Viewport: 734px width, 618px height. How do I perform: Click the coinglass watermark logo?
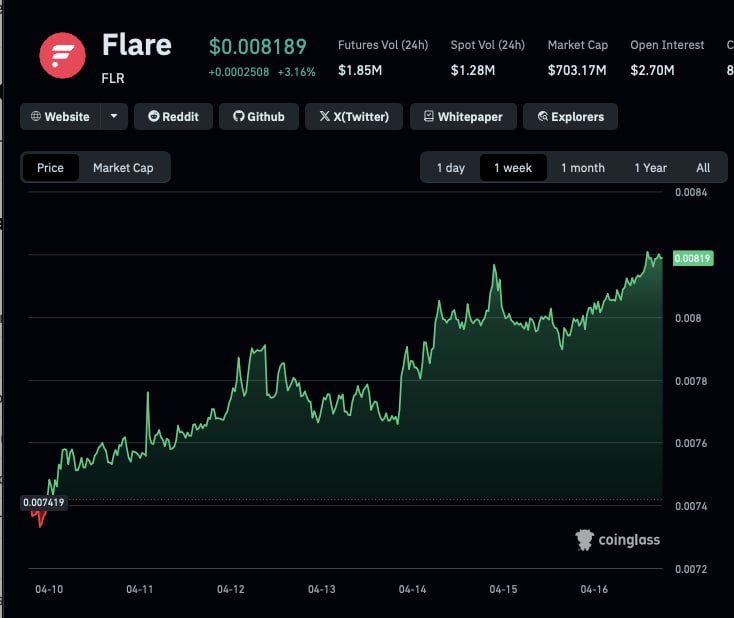click(585, 540)
